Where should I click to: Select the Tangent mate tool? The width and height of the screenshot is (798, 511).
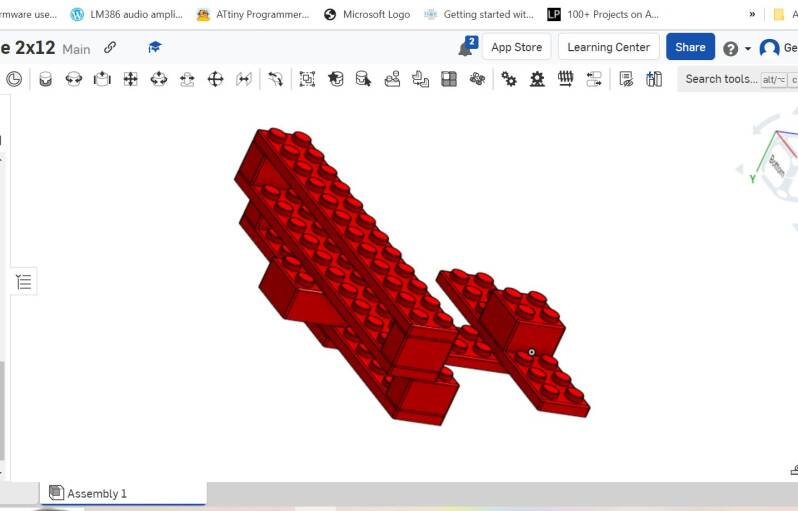click(x=275, y=79)
